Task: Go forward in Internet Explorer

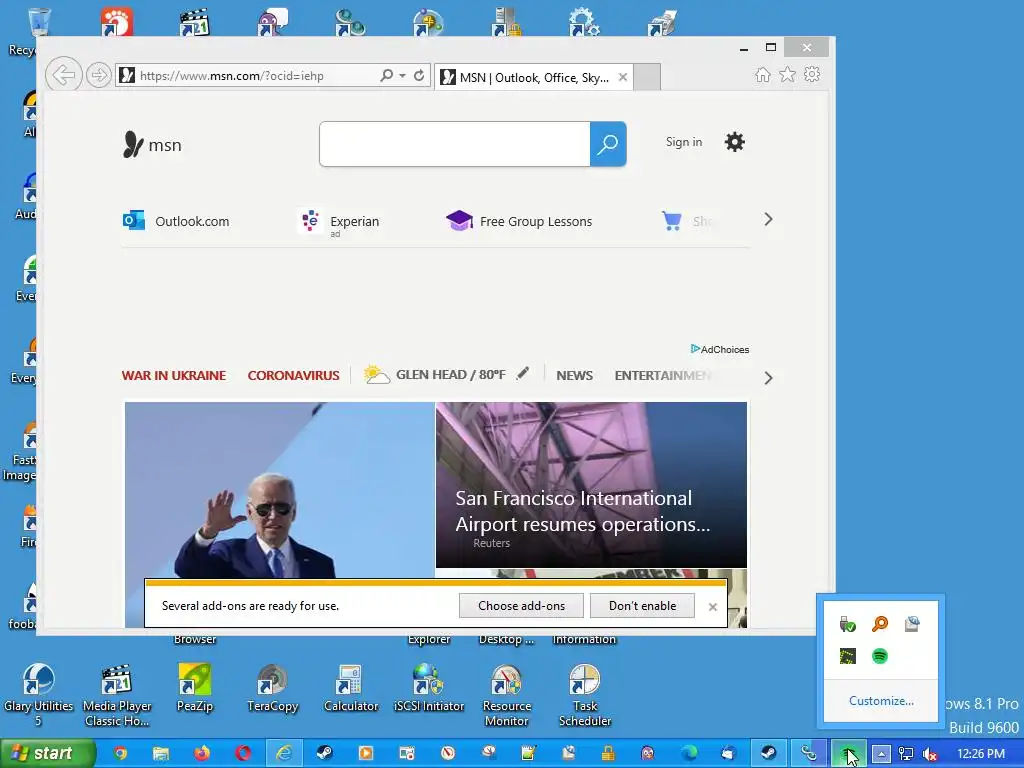Action: [x=99, y=75]
